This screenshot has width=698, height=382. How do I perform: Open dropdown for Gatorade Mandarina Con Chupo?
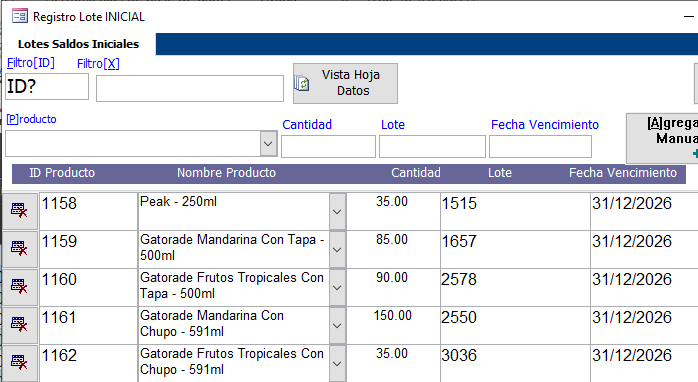(x=337, y=325)
